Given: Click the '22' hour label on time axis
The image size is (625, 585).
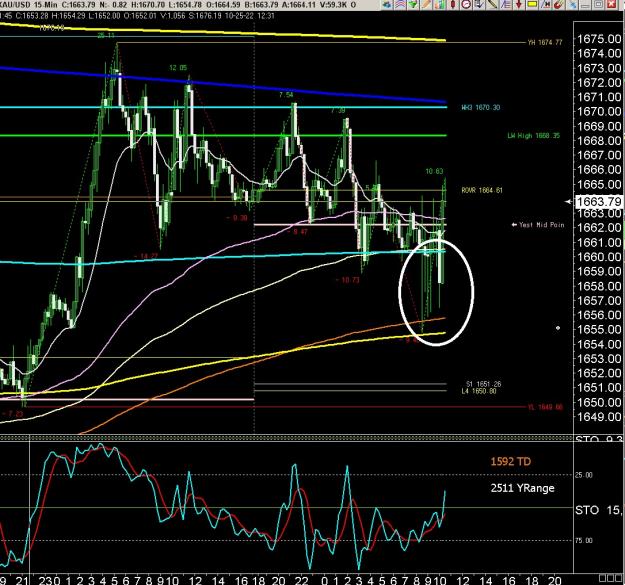Looking at the screenshot, I should pyautogui.click(x=302, y=580).
